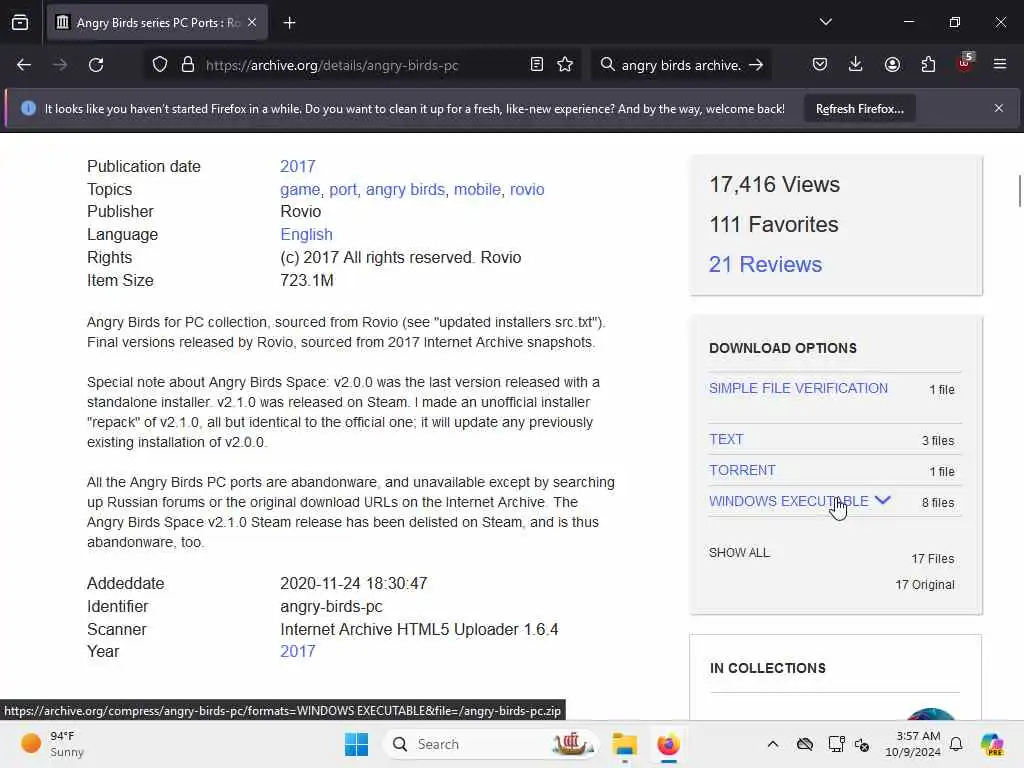Image resolution: width=1024 pixels, height=768 pixels.
Task: Click the Forward navigation arrow
Action: click(x=59, y=65)
